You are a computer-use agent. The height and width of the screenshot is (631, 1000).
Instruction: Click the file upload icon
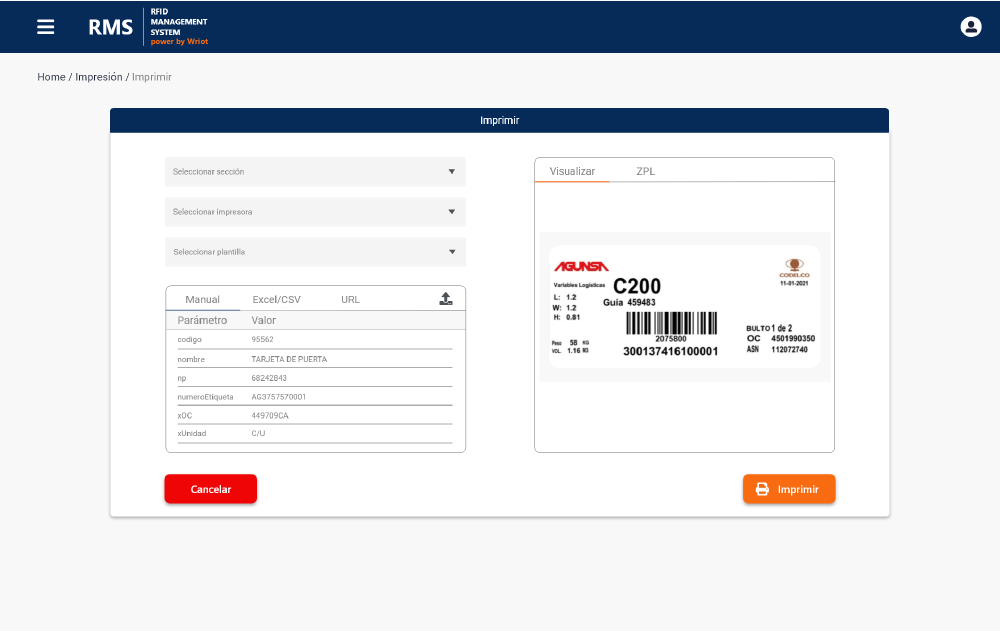point(446,297)
